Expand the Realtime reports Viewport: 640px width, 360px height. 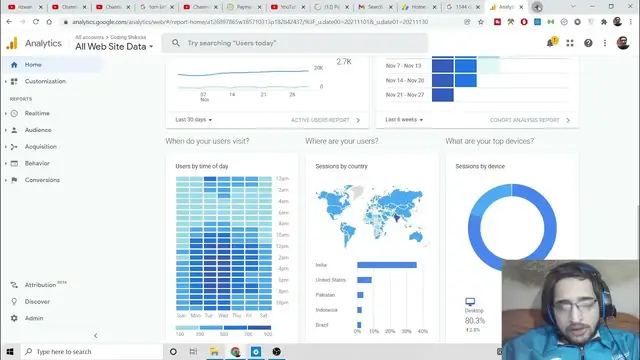(x=37, y=113)
